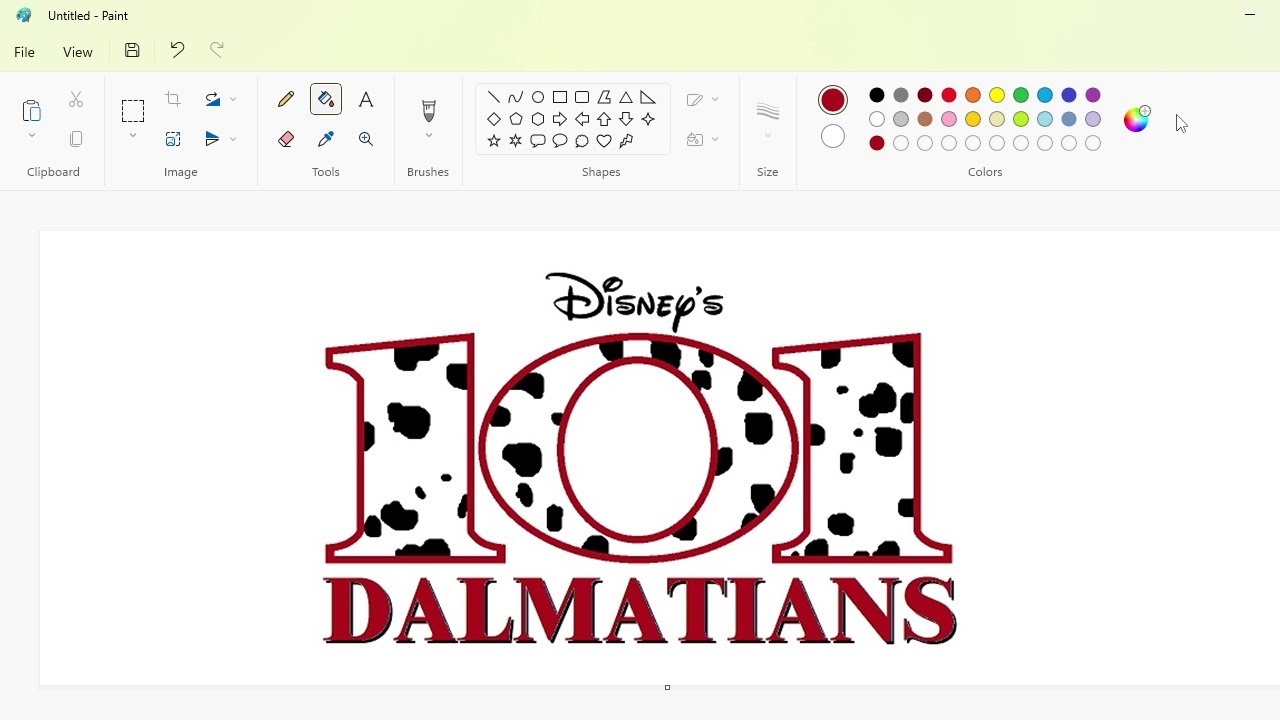
Task: Click the Flip icon
Action: click(212, 139)
